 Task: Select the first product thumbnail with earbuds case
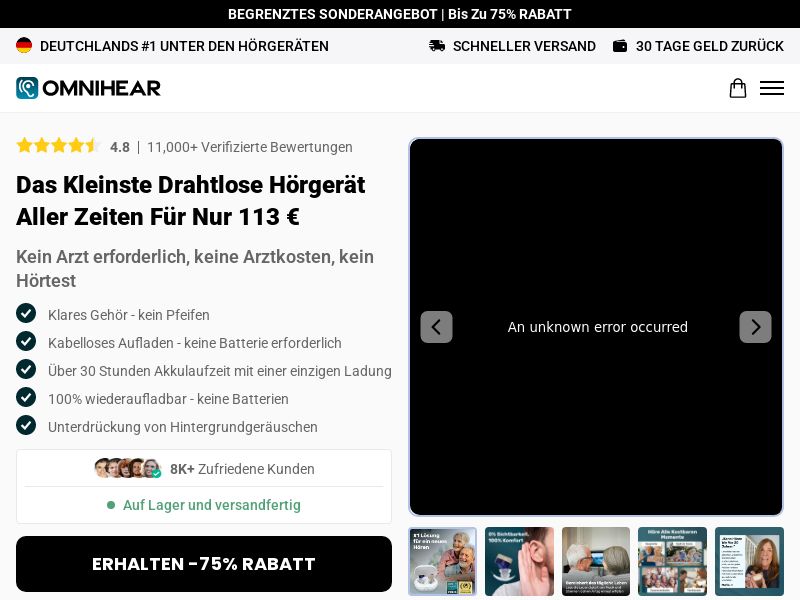pyautogui.click(x=443, y=561)
